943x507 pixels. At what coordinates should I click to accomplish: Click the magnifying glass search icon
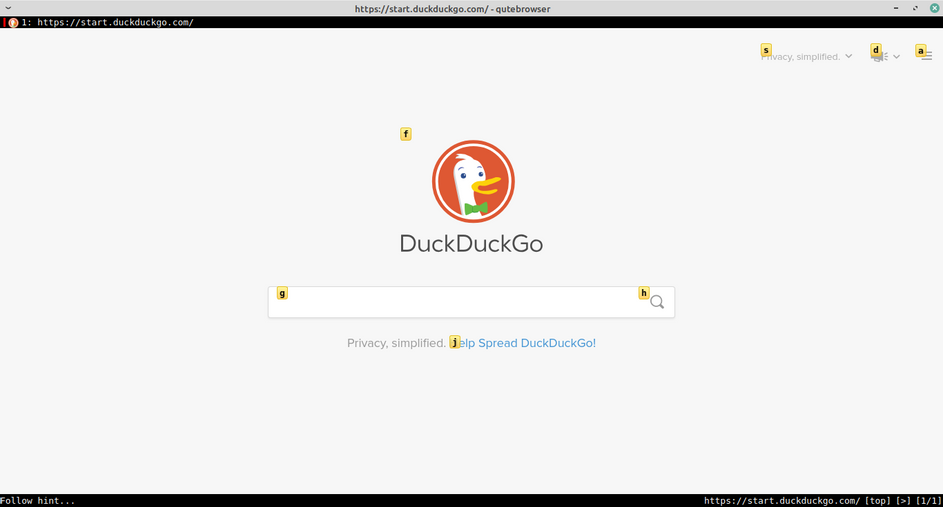657,302
